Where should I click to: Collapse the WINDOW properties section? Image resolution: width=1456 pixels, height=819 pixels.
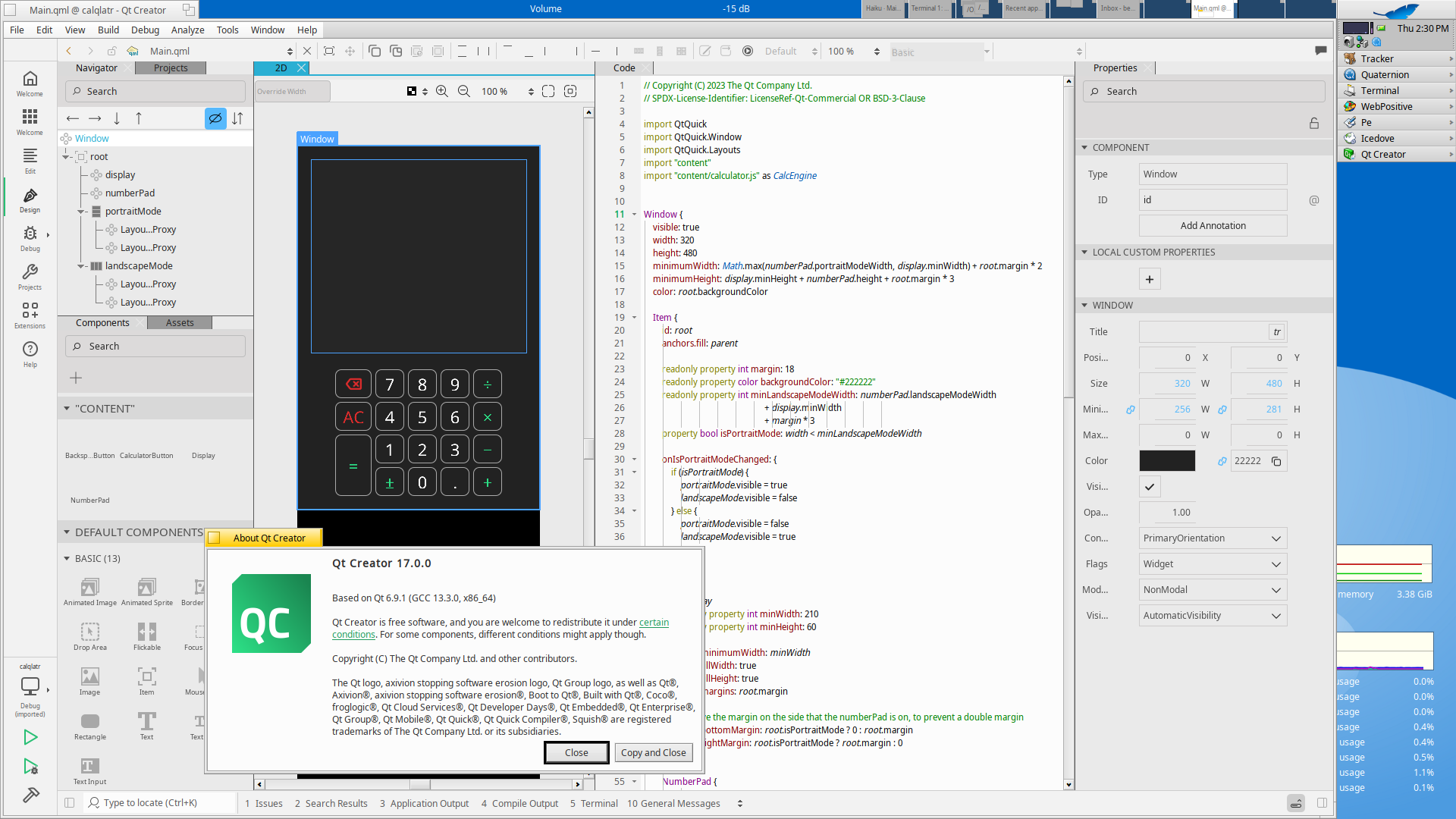click(1084, 306)
